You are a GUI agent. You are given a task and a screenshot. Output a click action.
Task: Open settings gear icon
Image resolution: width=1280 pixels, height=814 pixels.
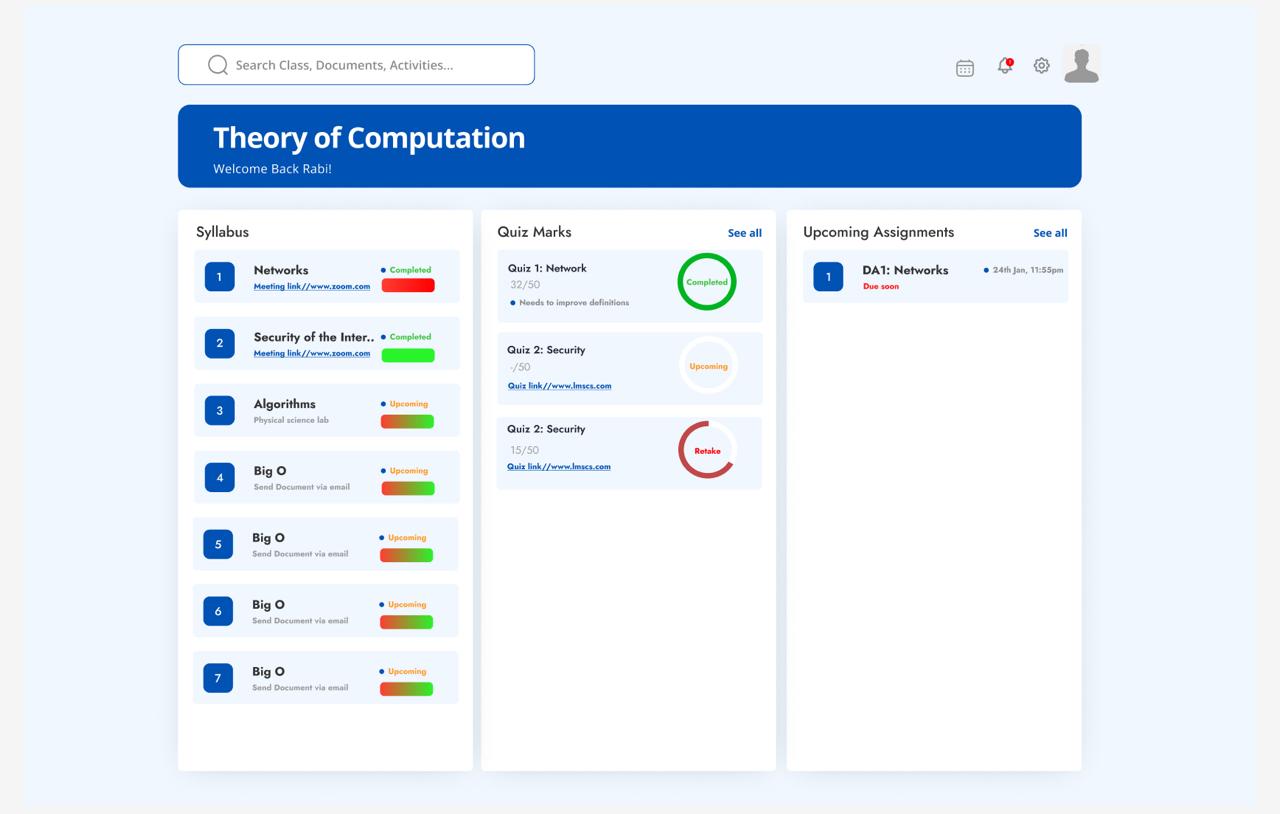(x=1042, y=65)
